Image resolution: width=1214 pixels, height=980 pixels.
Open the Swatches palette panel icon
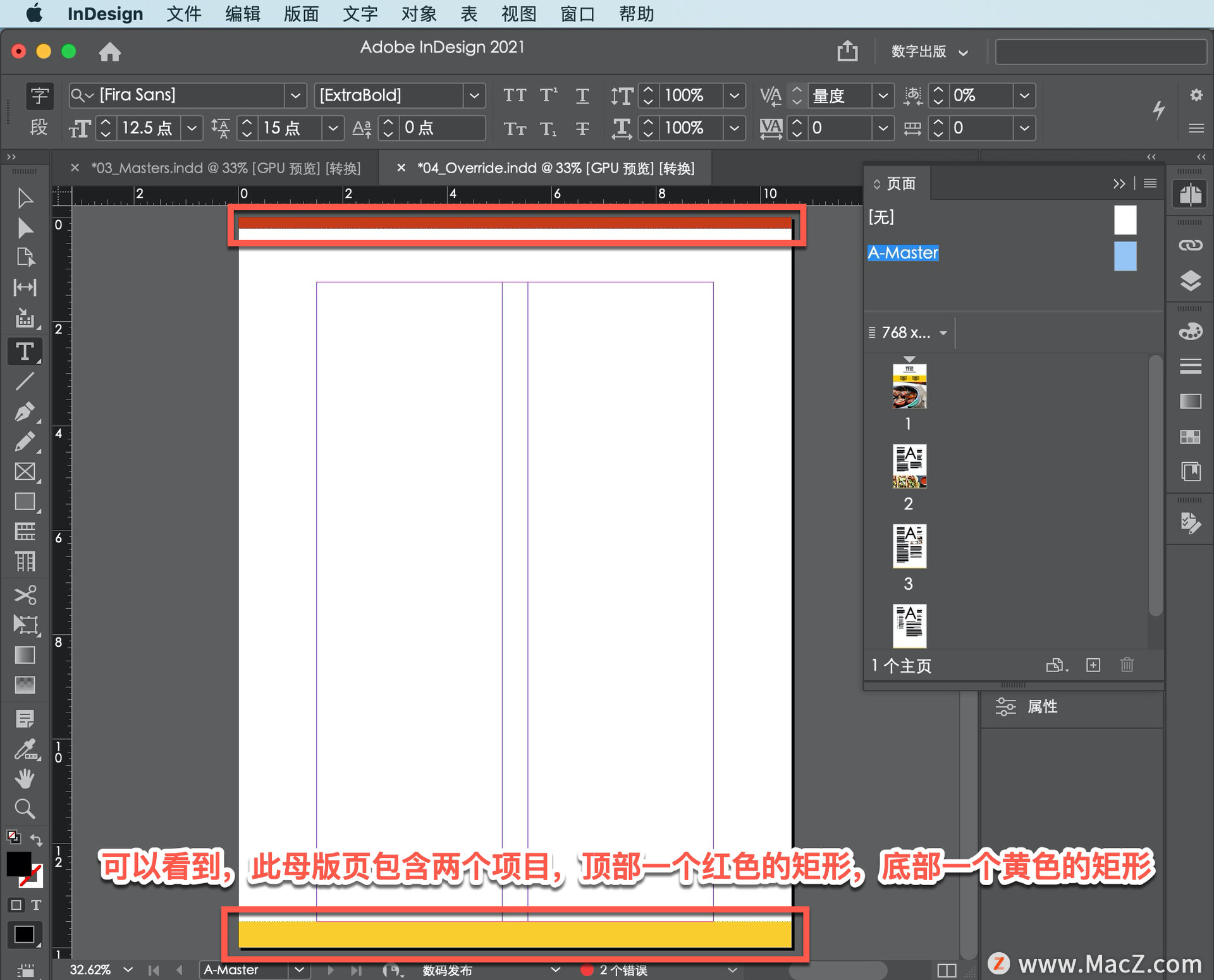click(x=1191, y=331)
